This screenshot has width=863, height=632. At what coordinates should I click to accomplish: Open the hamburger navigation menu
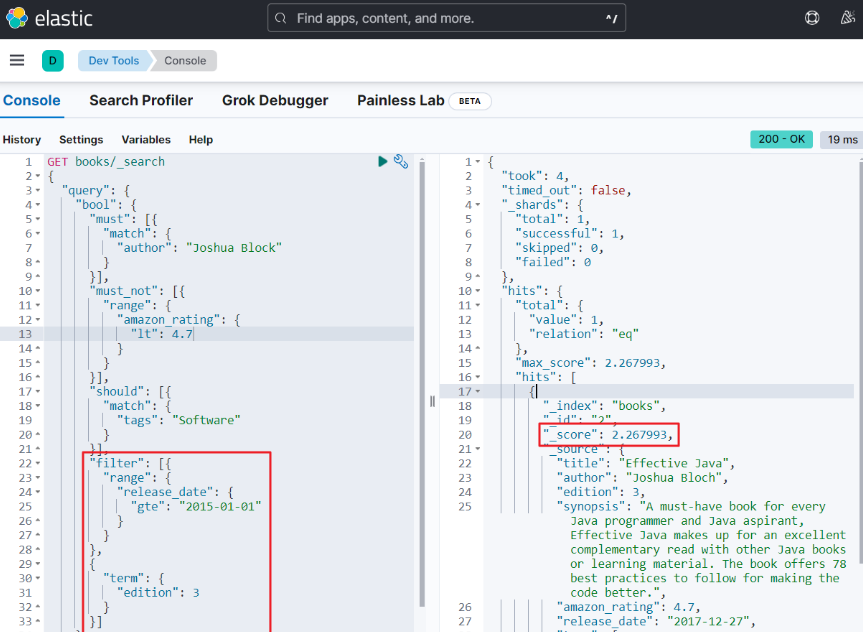pyautogui.click(x=17, y=60)
